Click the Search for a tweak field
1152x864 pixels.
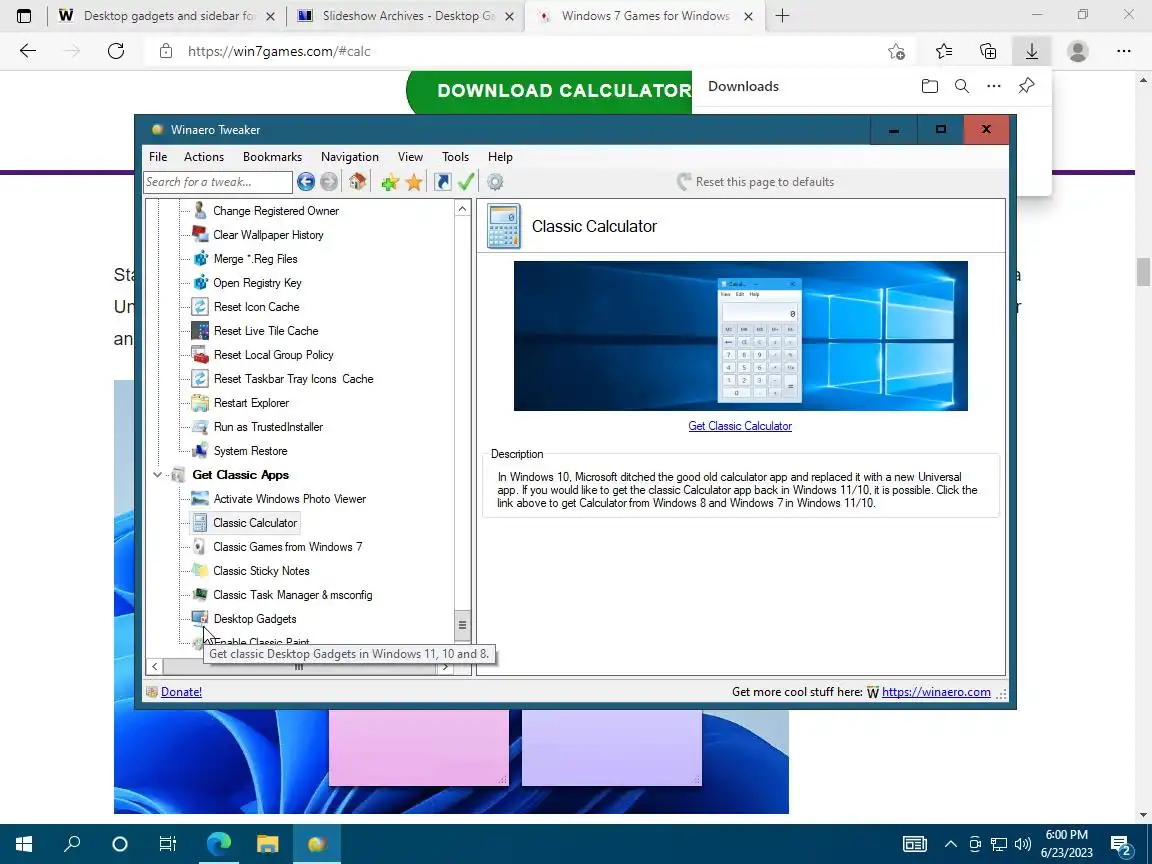click(218, 181)
